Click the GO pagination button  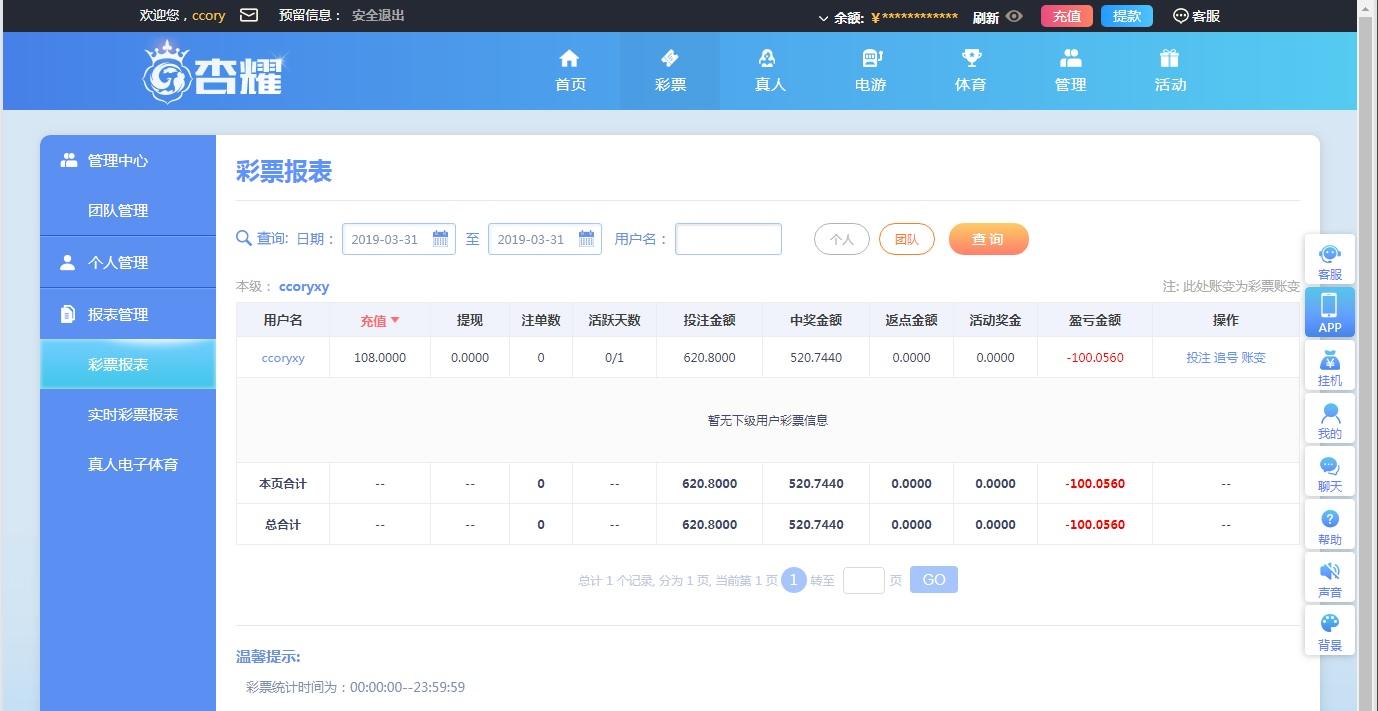pos(934,580)
